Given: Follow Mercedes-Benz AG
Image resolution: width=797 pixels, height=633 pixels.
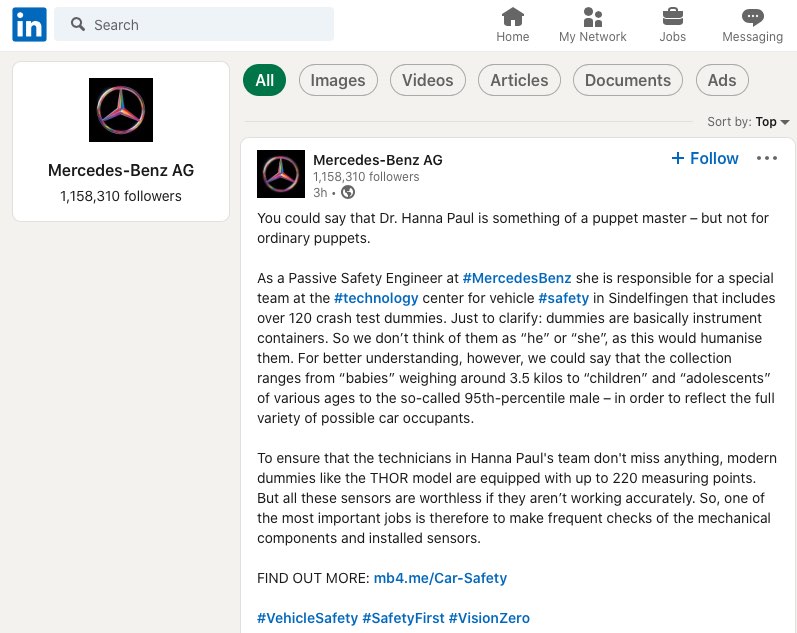Looking at the screenshot, I should (x=704, y=158).
